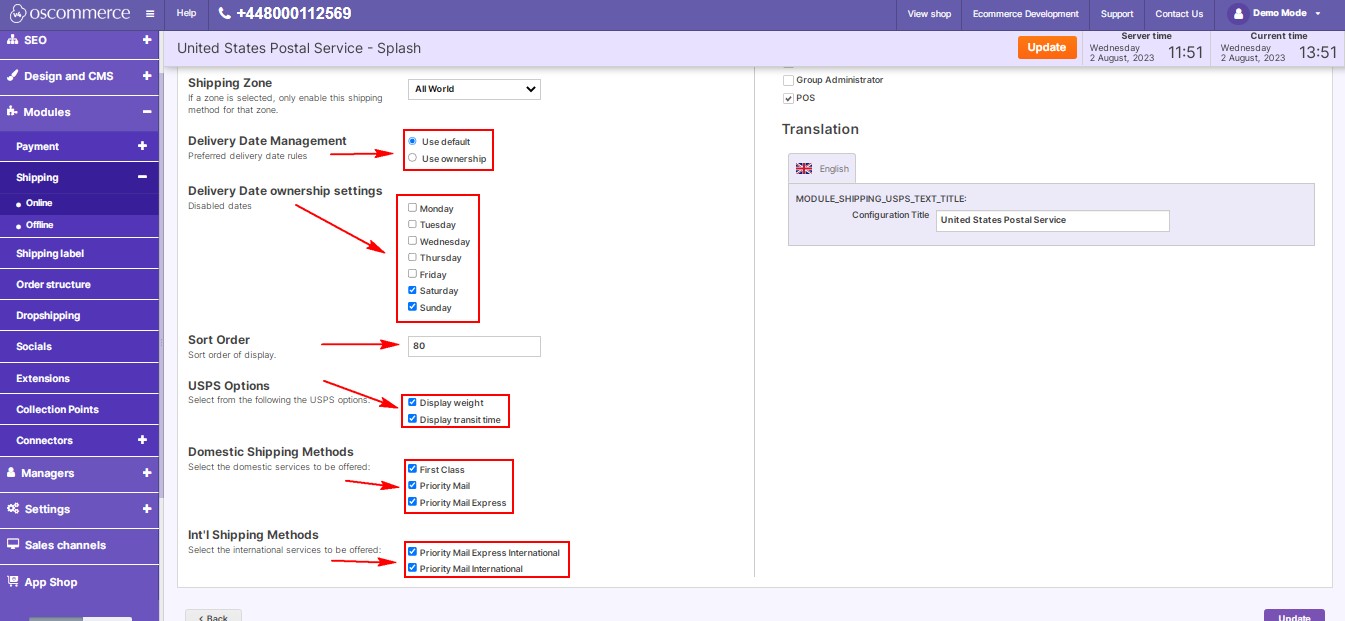Click the orange Update button

[x=1047, y=47]
